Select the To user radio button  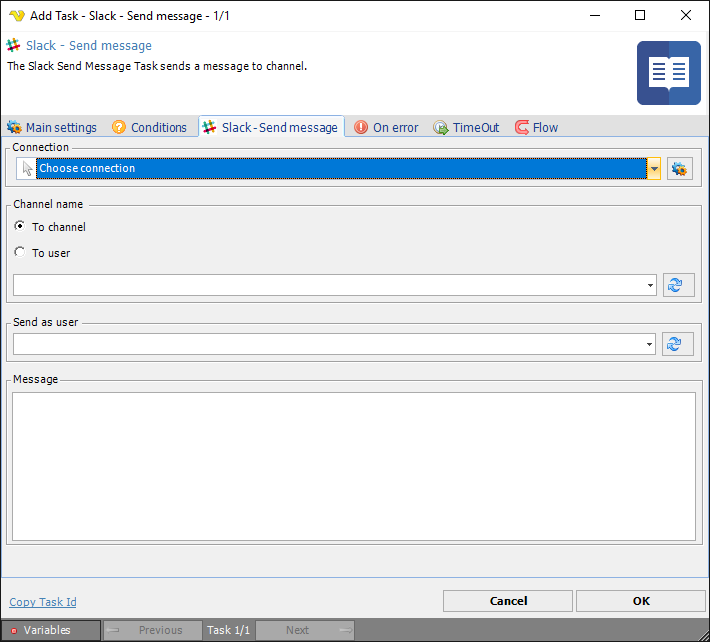pyautogui.click(x=20, y=253)
